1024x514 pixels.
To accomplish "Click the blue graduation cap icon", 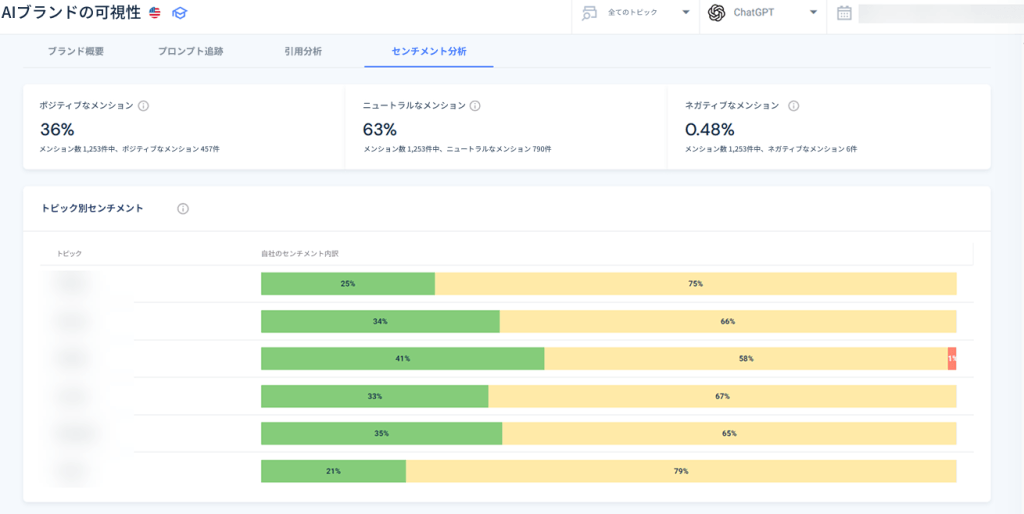I will pos(179,13).
